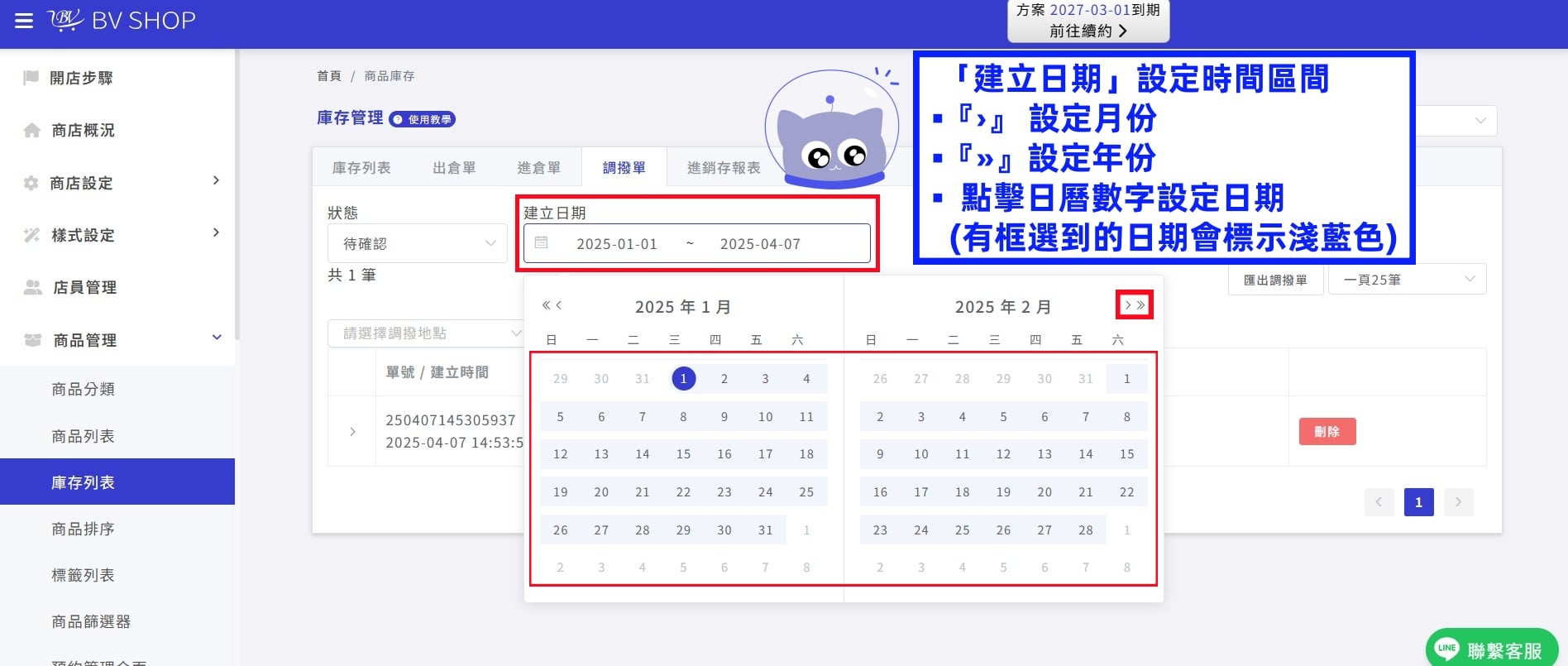1568x666 pixels.
Task: Open the 請選擇調撥地點 dropdown
Action: (x=427, y=333)
